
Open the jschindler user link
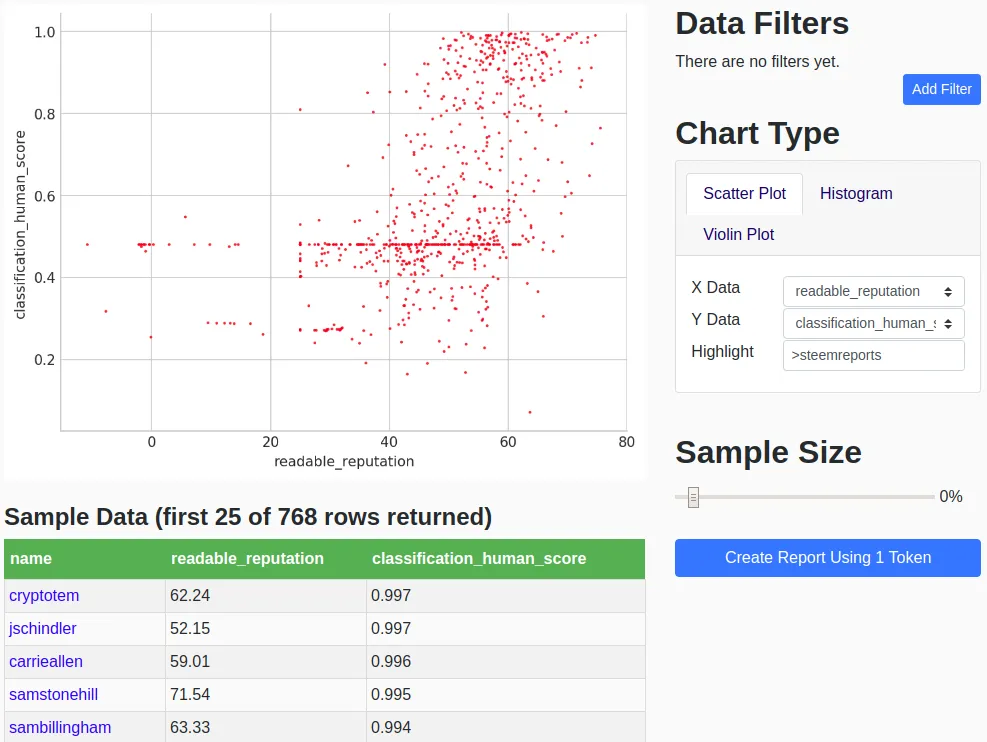[43, 628]
